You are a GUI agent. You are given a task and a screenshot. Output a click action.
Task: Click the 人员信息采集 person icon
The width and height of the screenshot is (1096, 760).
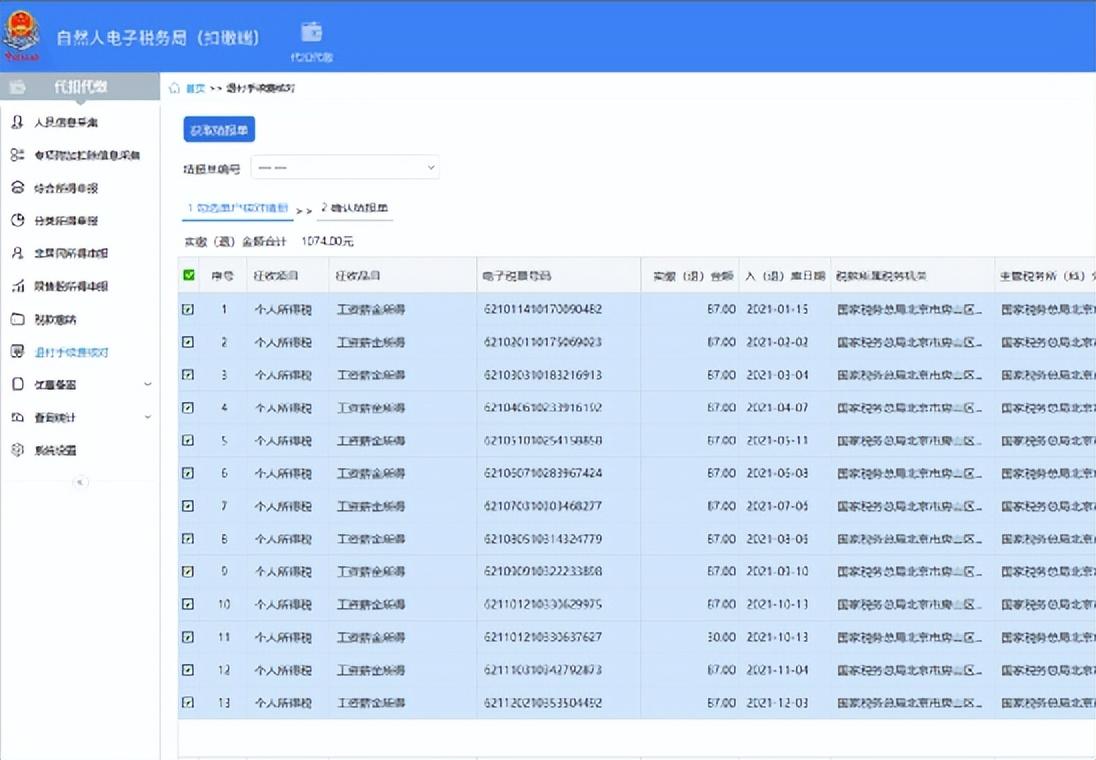[x=17, y=122]
